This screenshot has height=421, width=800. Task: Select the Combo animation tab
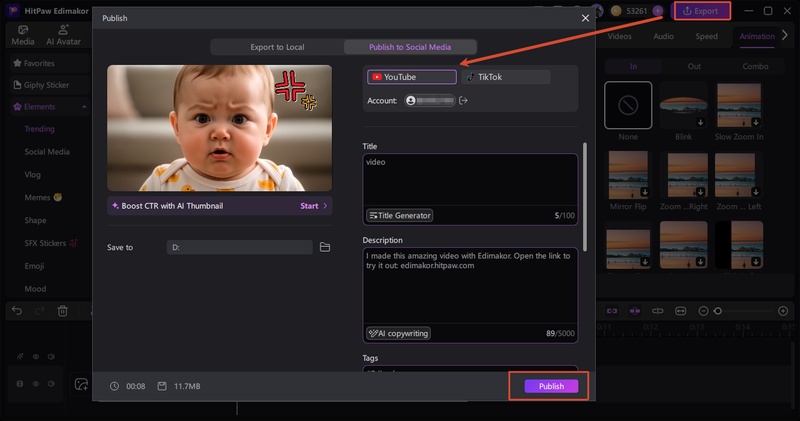pyautogui.click(x=755, y=66)
